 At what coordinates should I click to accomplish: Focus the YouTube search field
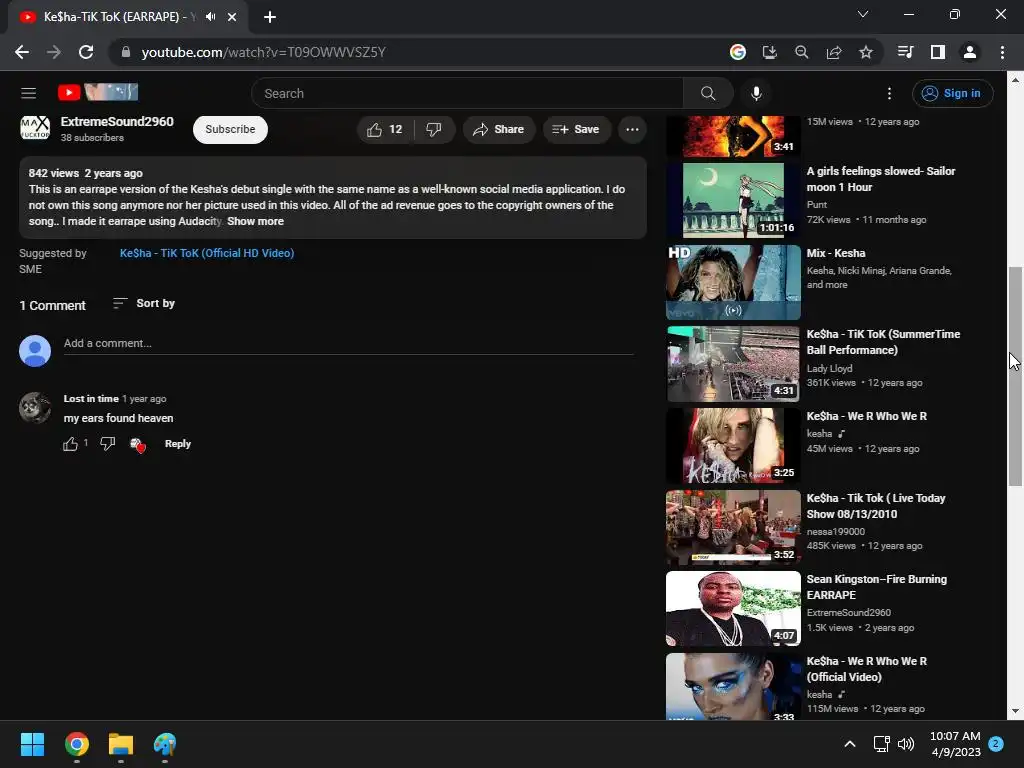pos(467,93)
